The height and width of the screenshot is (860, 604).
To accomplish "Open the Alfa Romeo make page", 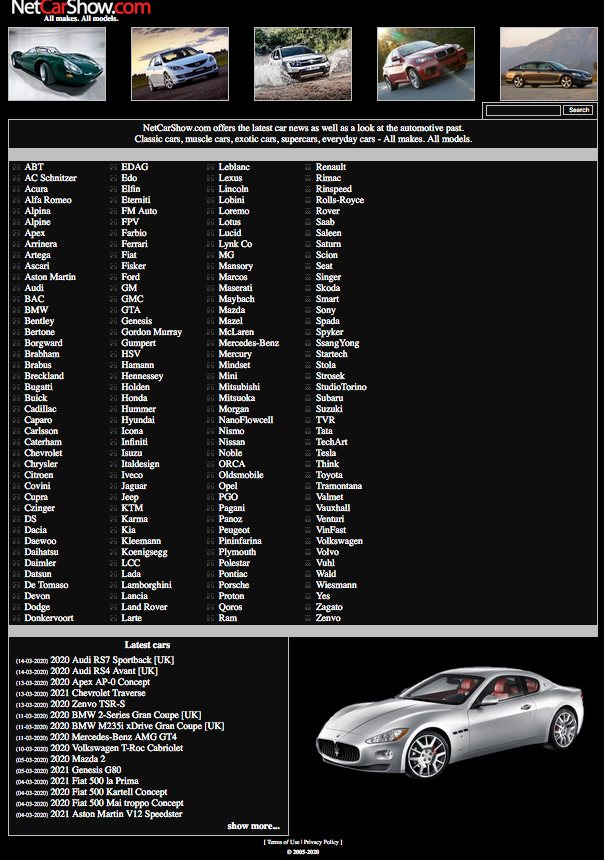I will (48, 200).
